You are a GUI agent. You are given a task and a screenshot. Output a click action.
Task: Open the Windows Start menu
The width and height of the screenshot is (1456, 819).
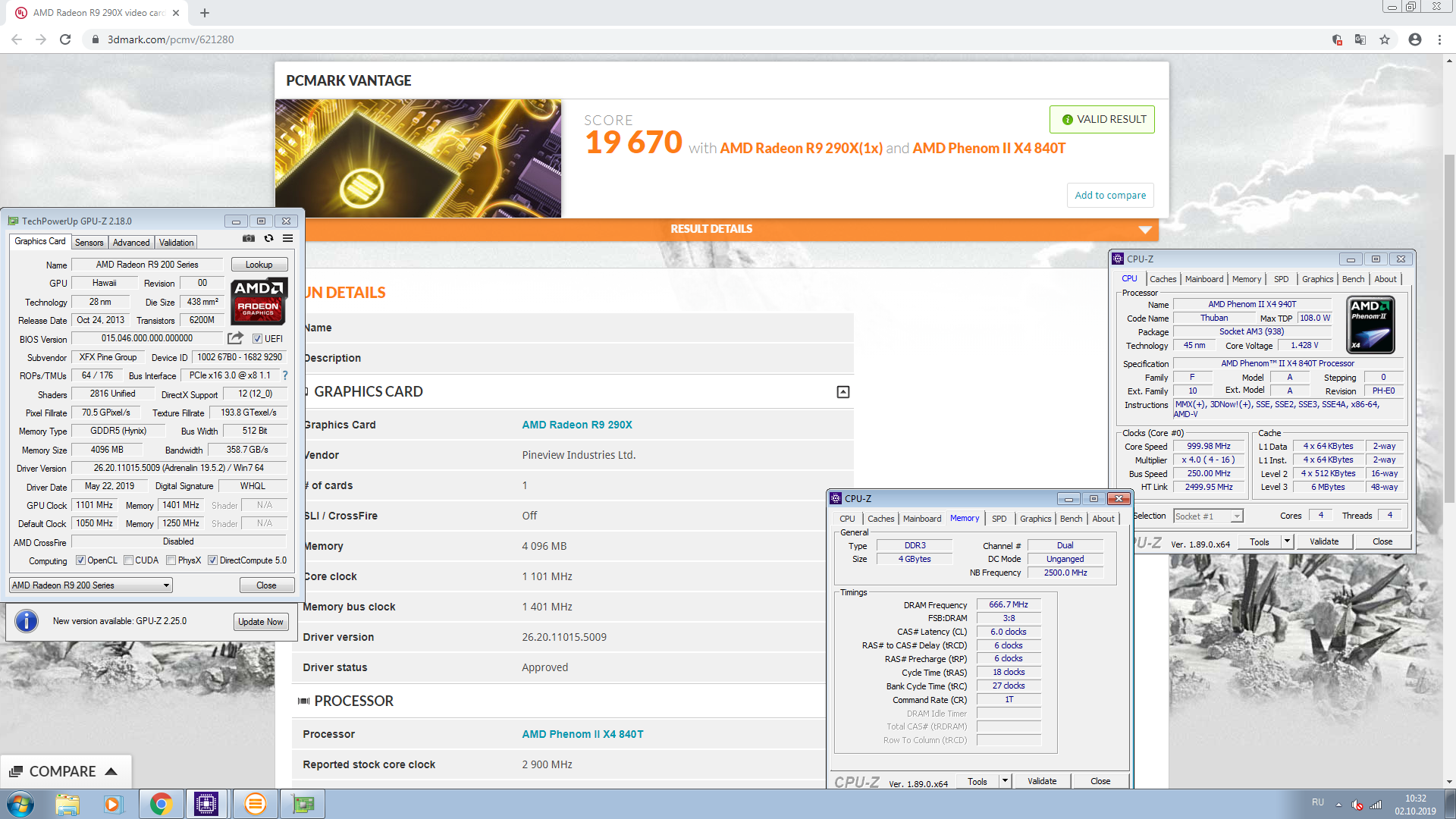(x=20, y=804)
